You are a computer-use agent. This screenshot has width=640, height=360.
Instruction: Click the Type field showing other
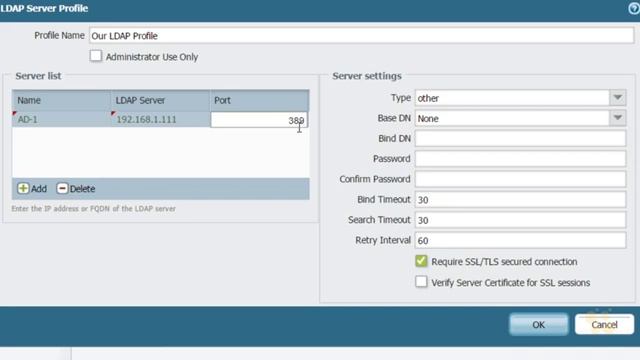[513, 98]
